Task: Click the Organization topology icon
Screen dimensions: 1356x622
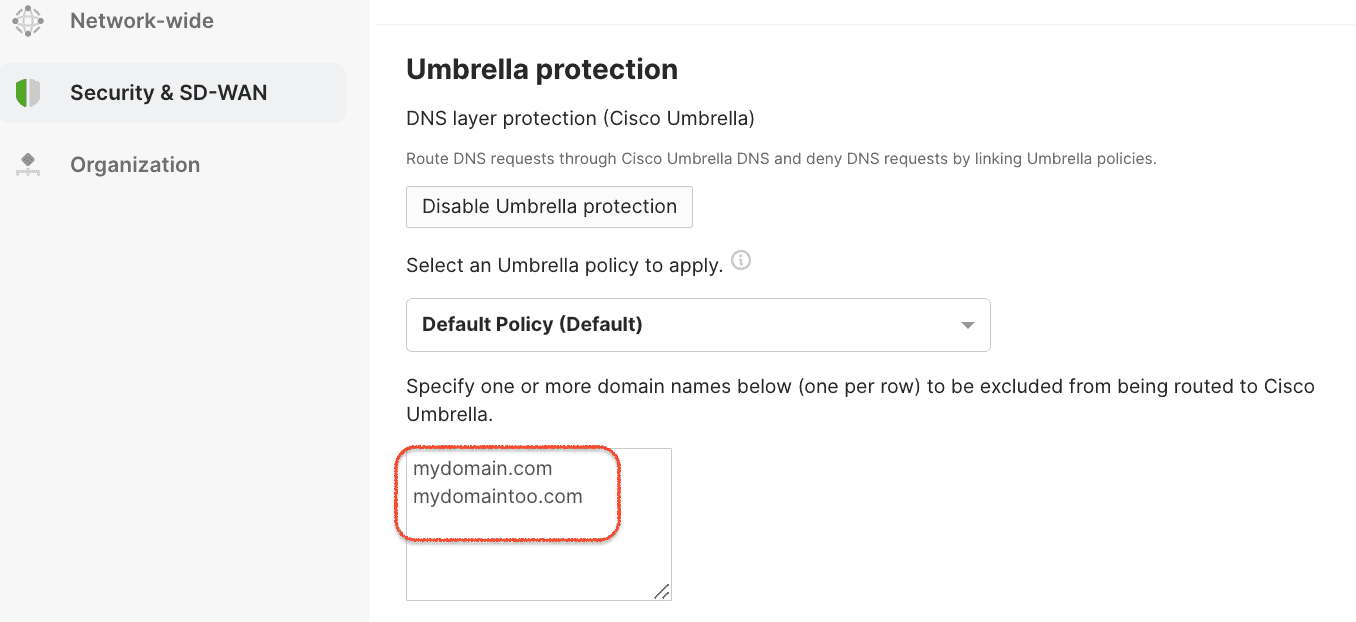Action: click(28, 164)
